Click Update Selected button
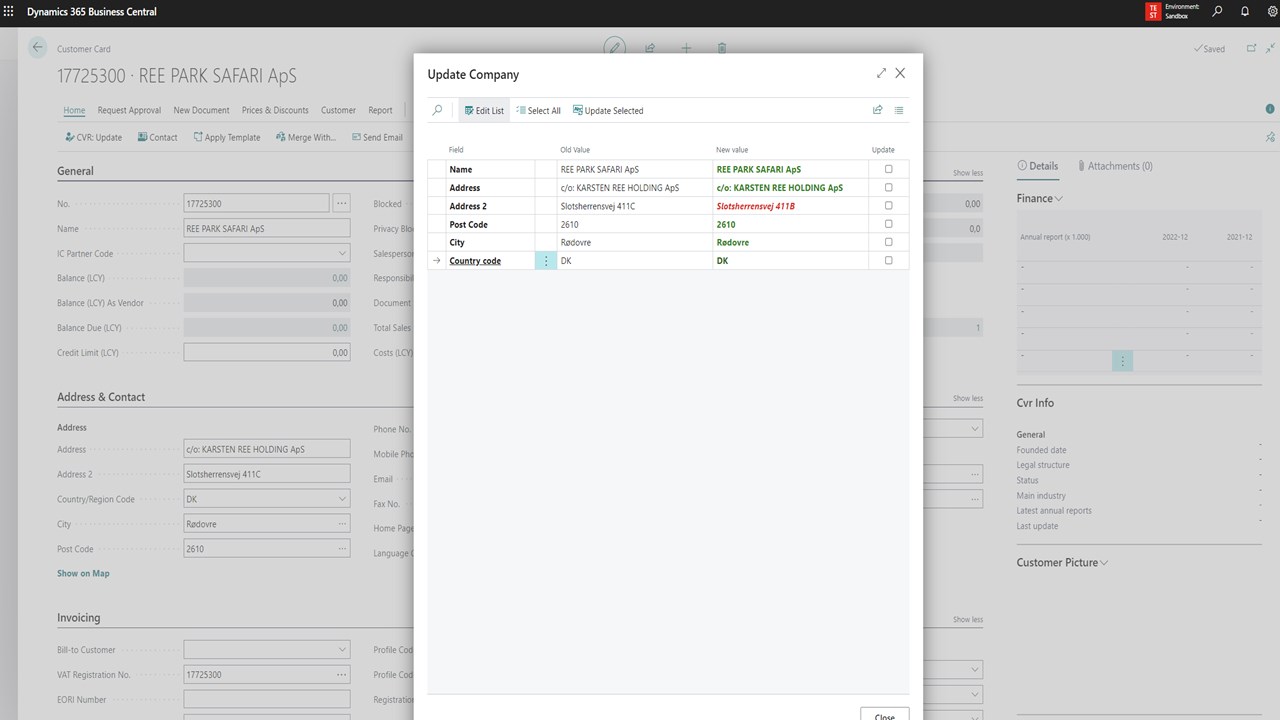 pos(608,110)
